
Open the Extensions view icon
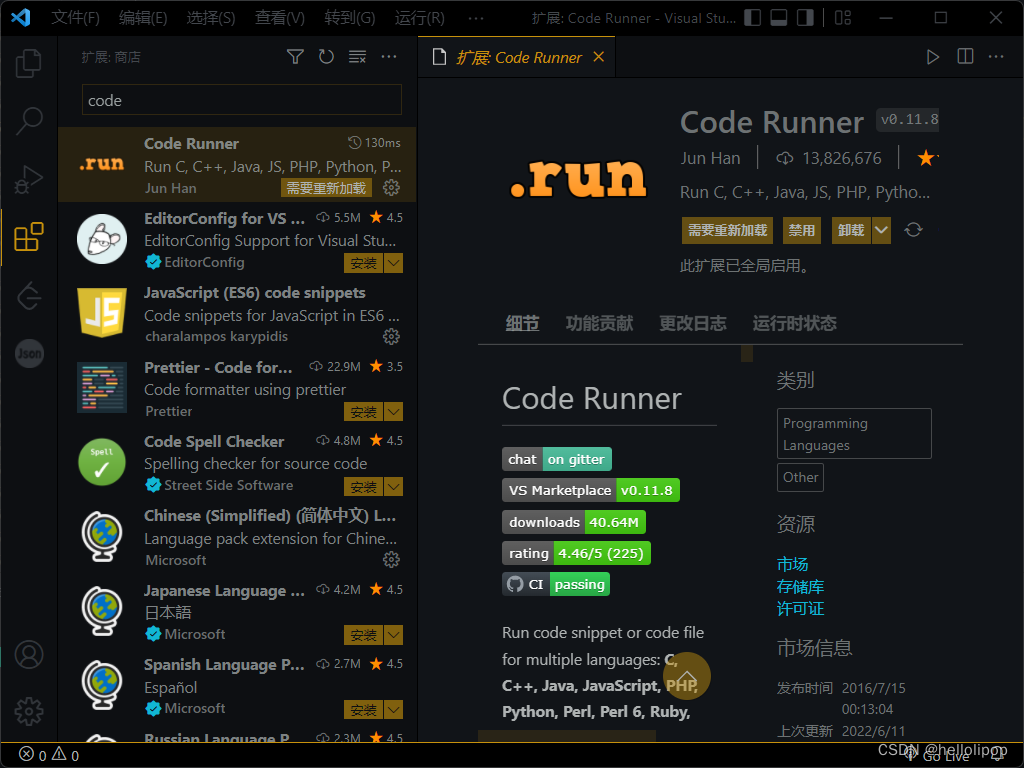pyautogui.click(x=29, y=236)
